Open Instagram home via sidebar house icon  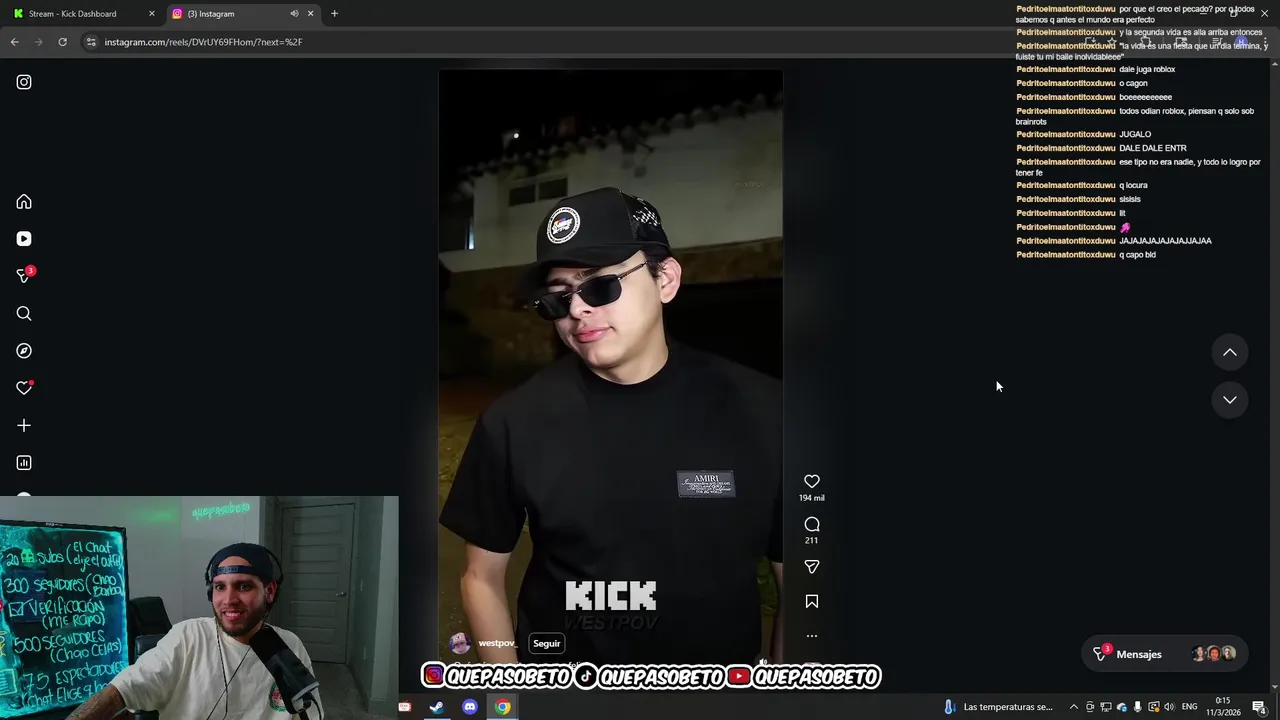tap(24, 202)
